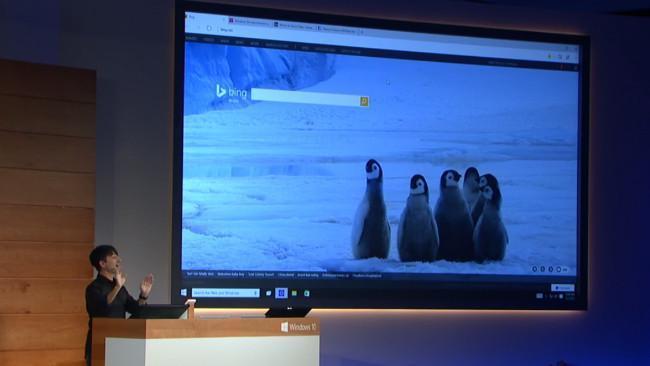The height and width of the screenshot is (366, 650).
Task: Open Task View on the taskbar
Action: click(x=268, y=293)
